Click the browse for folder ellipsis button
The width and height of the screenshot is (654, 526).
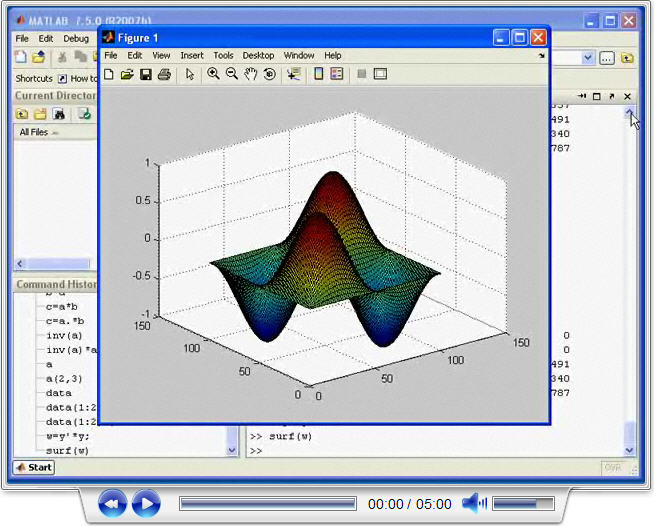607,58
